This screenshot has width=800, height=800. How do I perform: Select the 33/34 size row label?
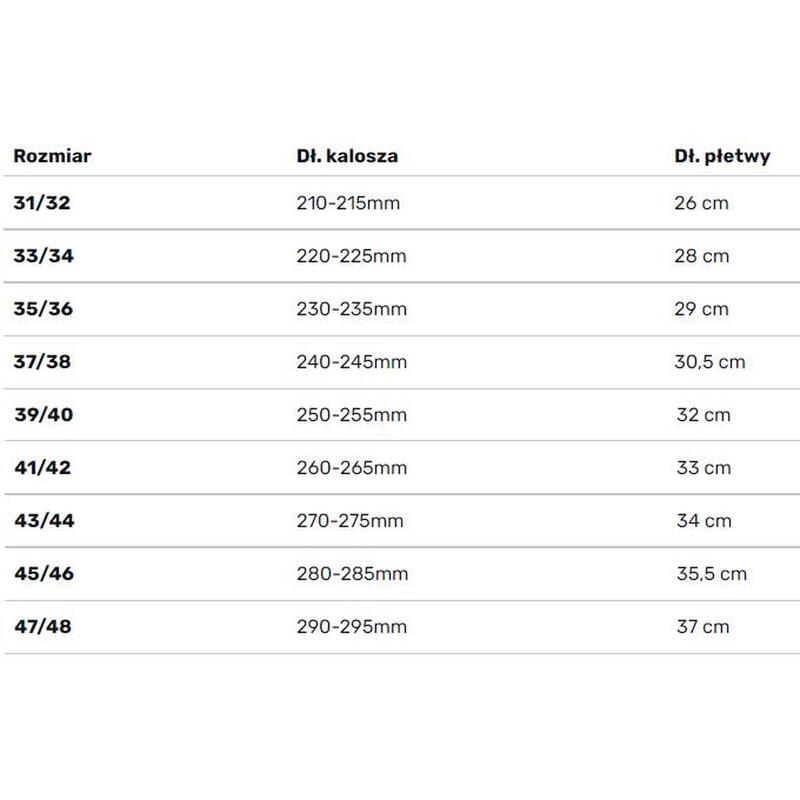click(x=43, y=256)
